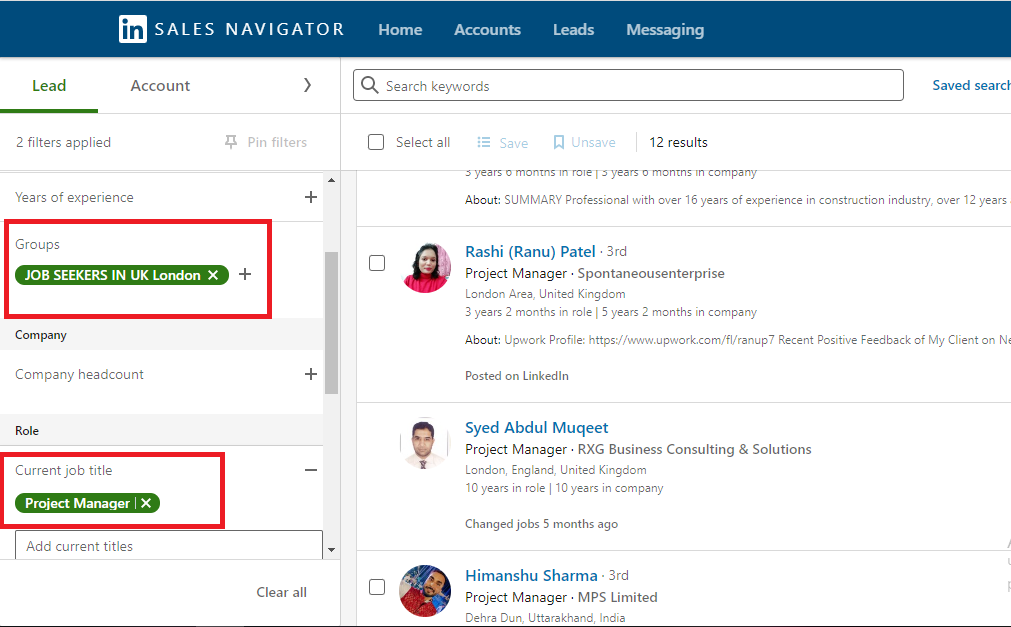
Task: Click the 'Posted on LinkedIn' text
Action: click(516, 375)
